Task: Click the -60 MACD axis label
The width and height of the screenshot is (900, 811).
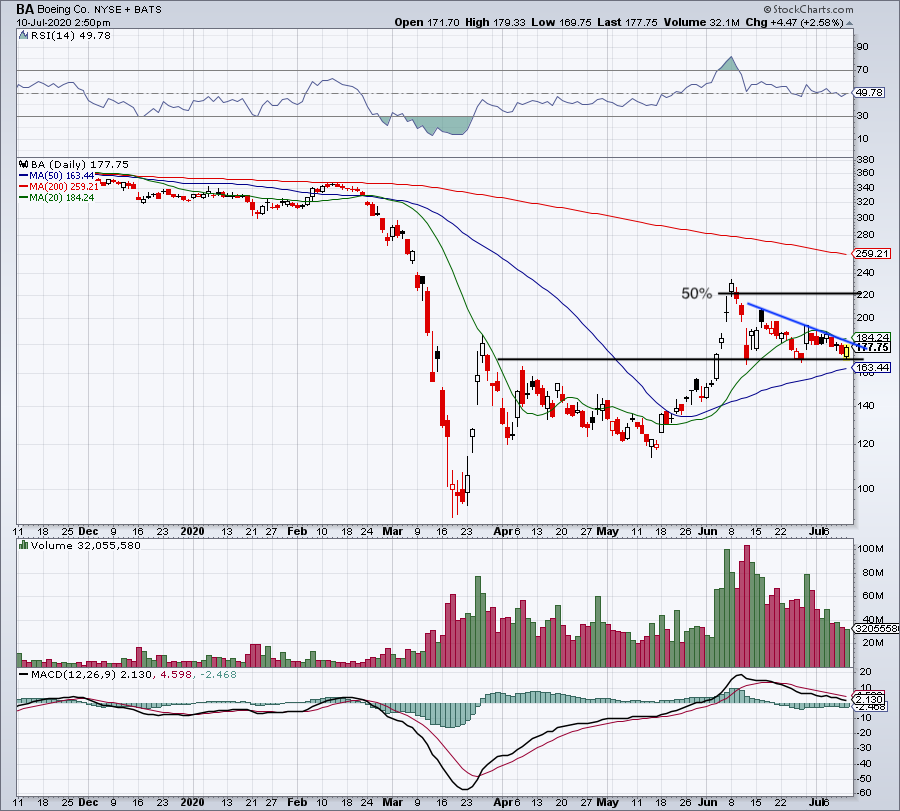Action: coord(864,793)
